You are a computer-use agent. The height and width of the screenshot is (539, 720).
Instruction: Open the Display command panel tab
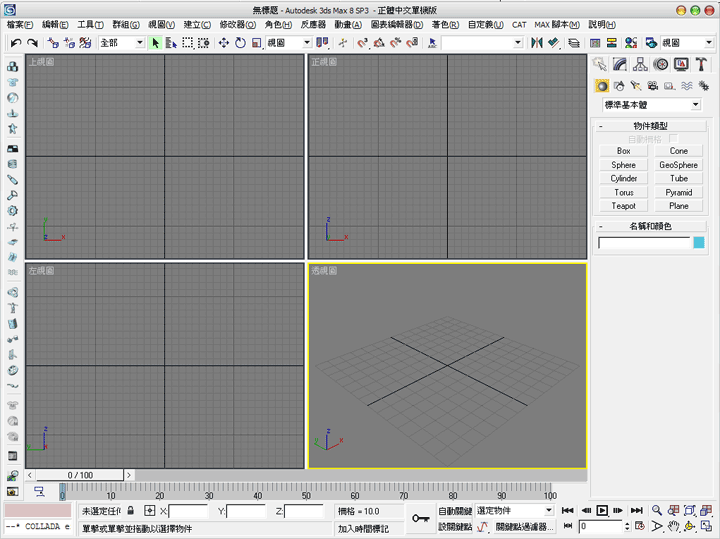tap(681, 64)
